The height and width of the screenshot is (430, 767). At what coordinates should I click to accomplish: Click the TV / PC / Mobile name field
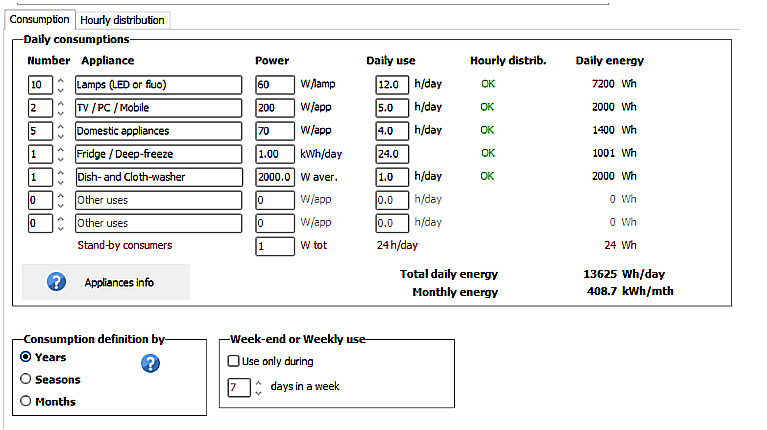(x=158, y=108)
